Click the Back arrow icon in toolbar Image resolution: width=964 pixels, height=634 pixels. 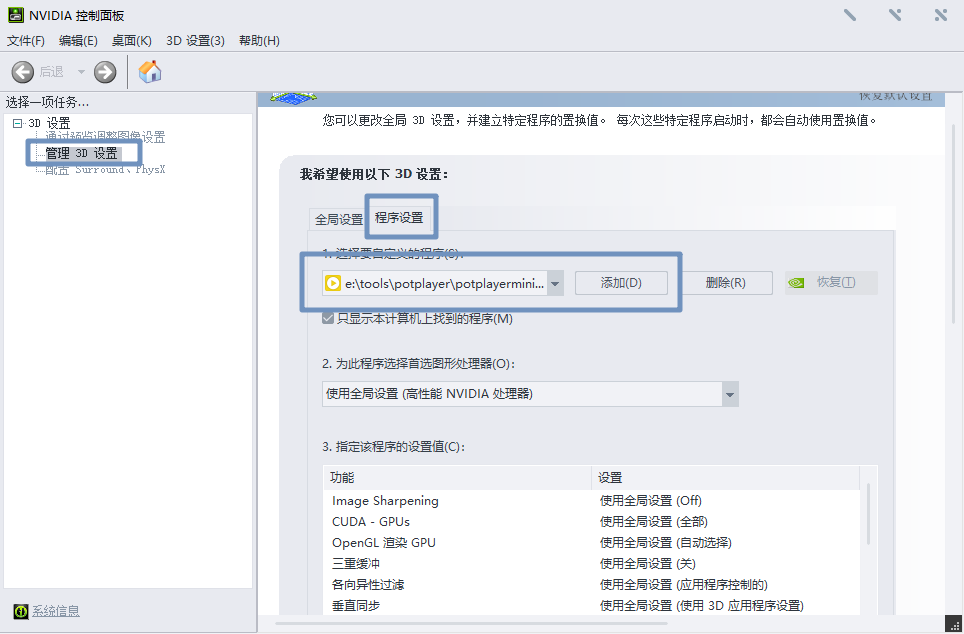point(23,72)
